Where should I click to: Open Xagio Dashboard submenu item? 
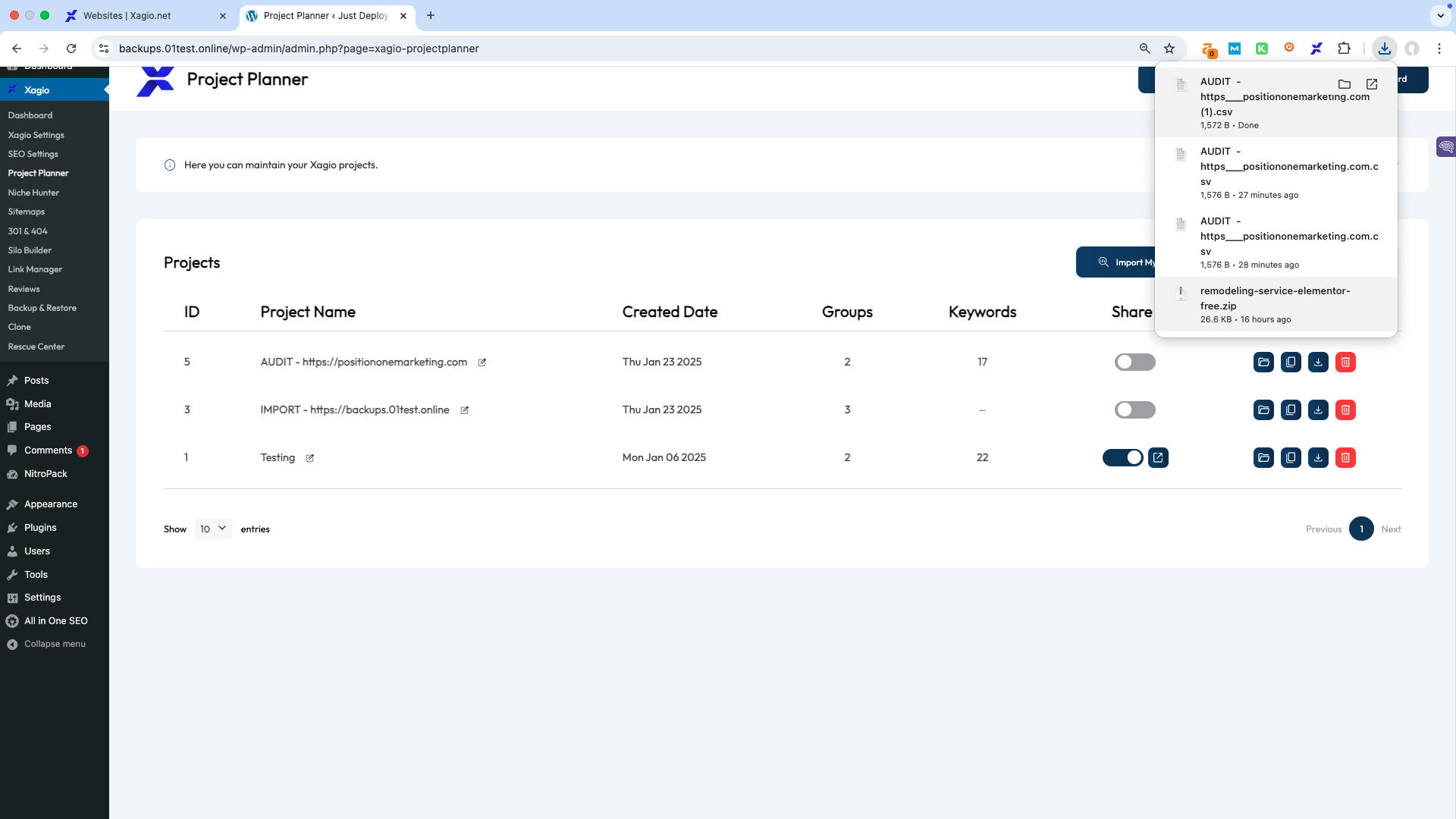30,115
